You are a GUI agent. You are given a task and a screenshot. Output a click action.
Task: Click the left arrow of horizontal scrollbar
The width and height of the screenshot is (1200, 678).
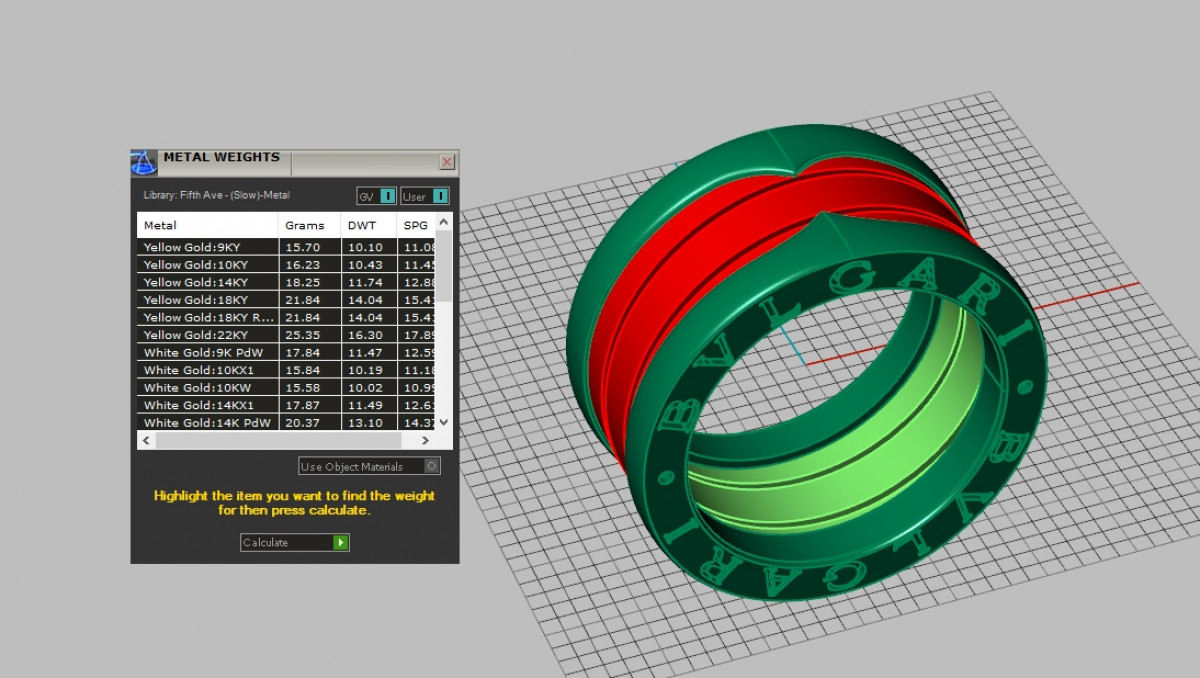click(x=147, y=440)
